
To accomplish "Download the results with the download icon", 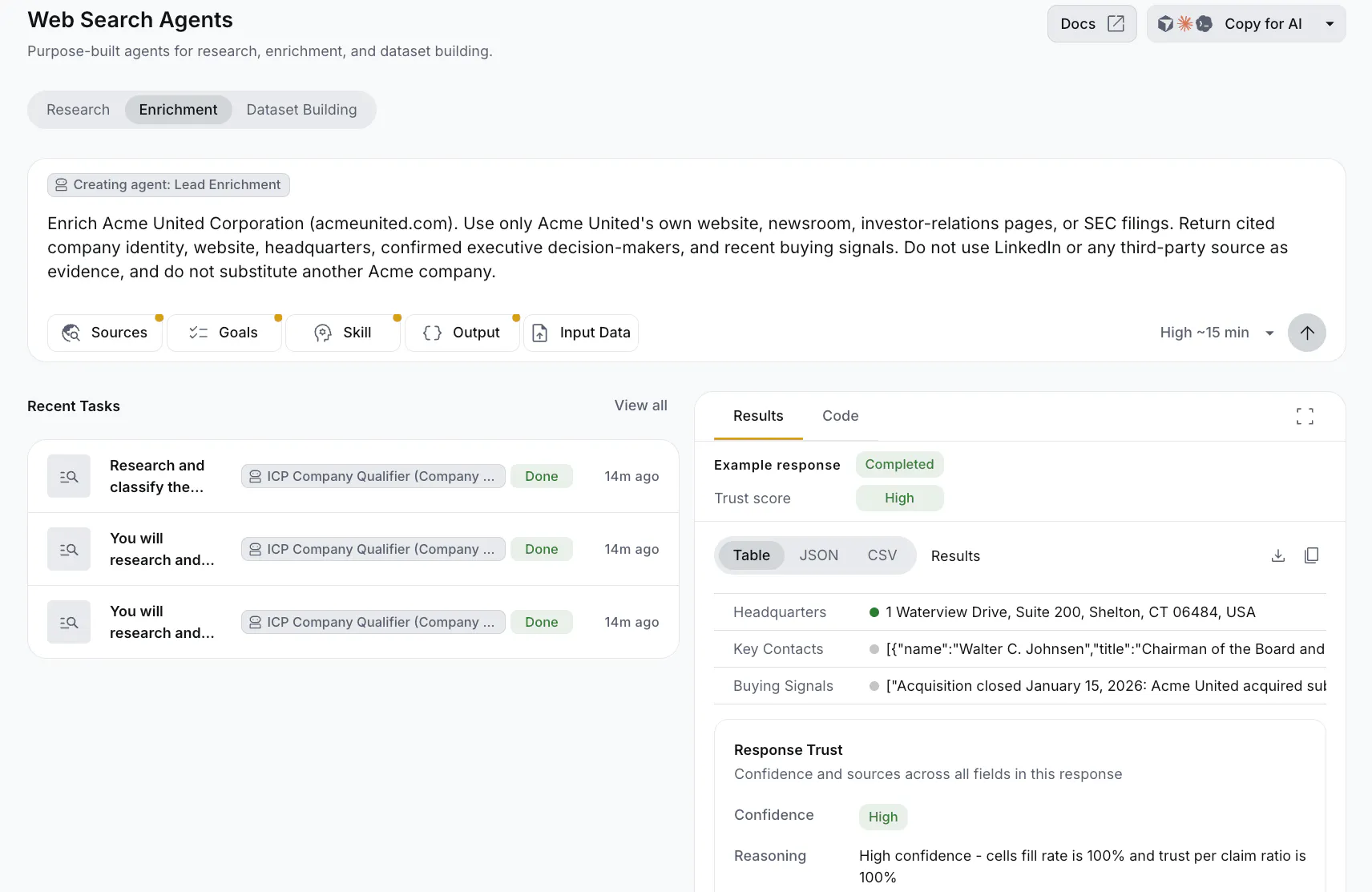I will click(x=1278, y=555).
